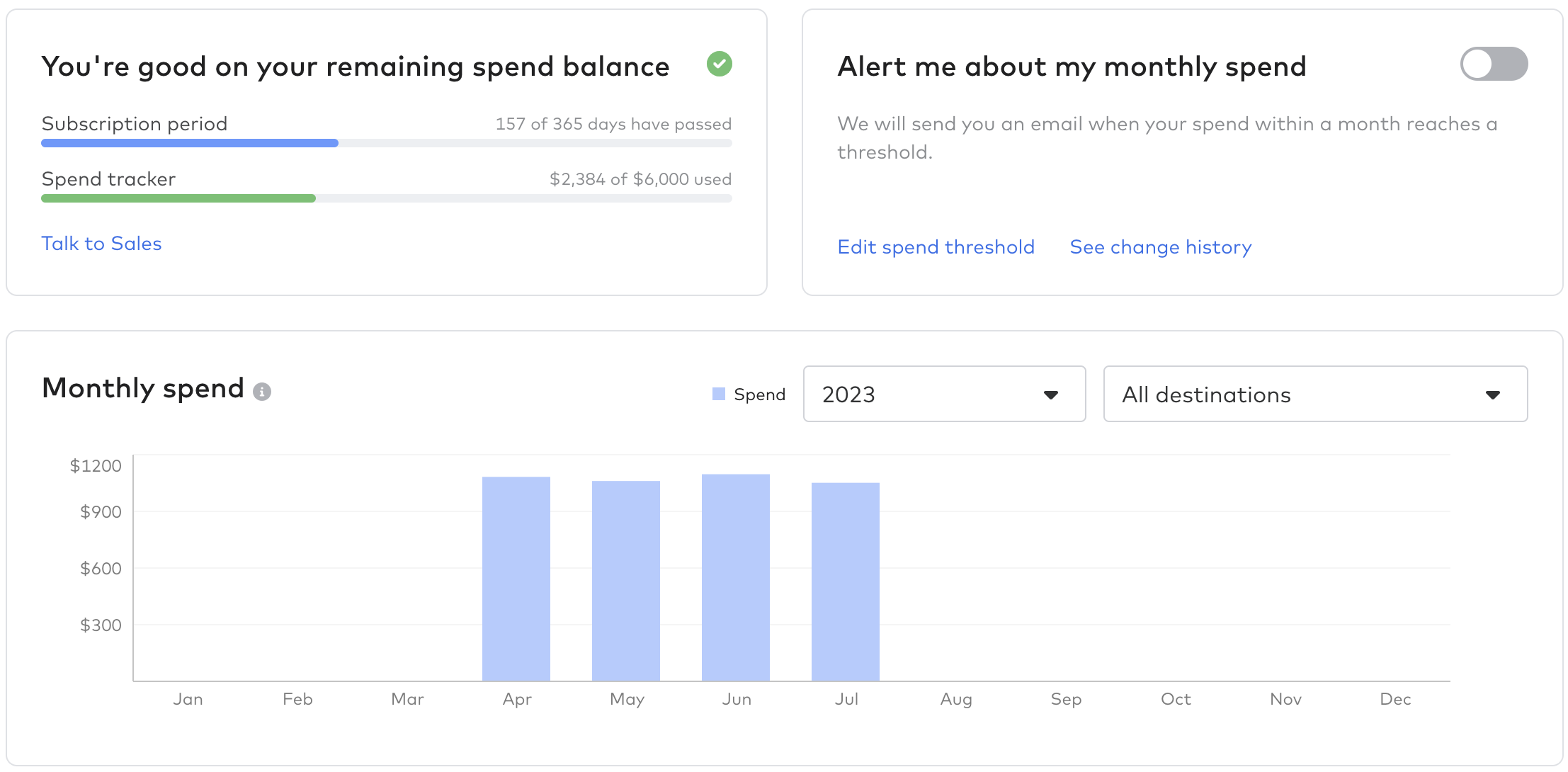The height and width of the screenshot is (772, 1568).
Task: Expand the All destinations dropdown
Action: coord(1315,394)
